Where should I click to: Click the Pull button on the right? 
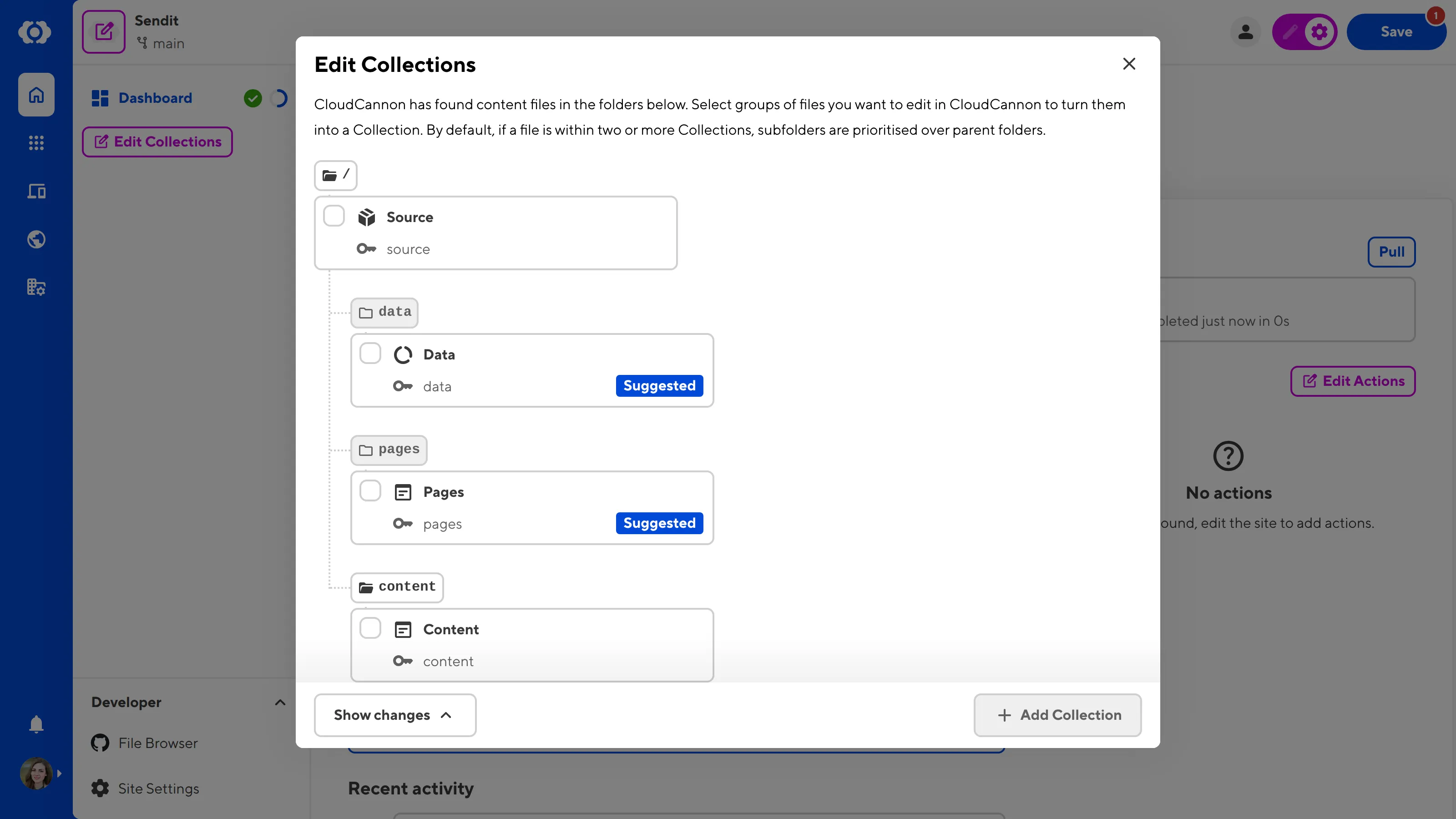pyautogui.click(x=1391, y=252)
